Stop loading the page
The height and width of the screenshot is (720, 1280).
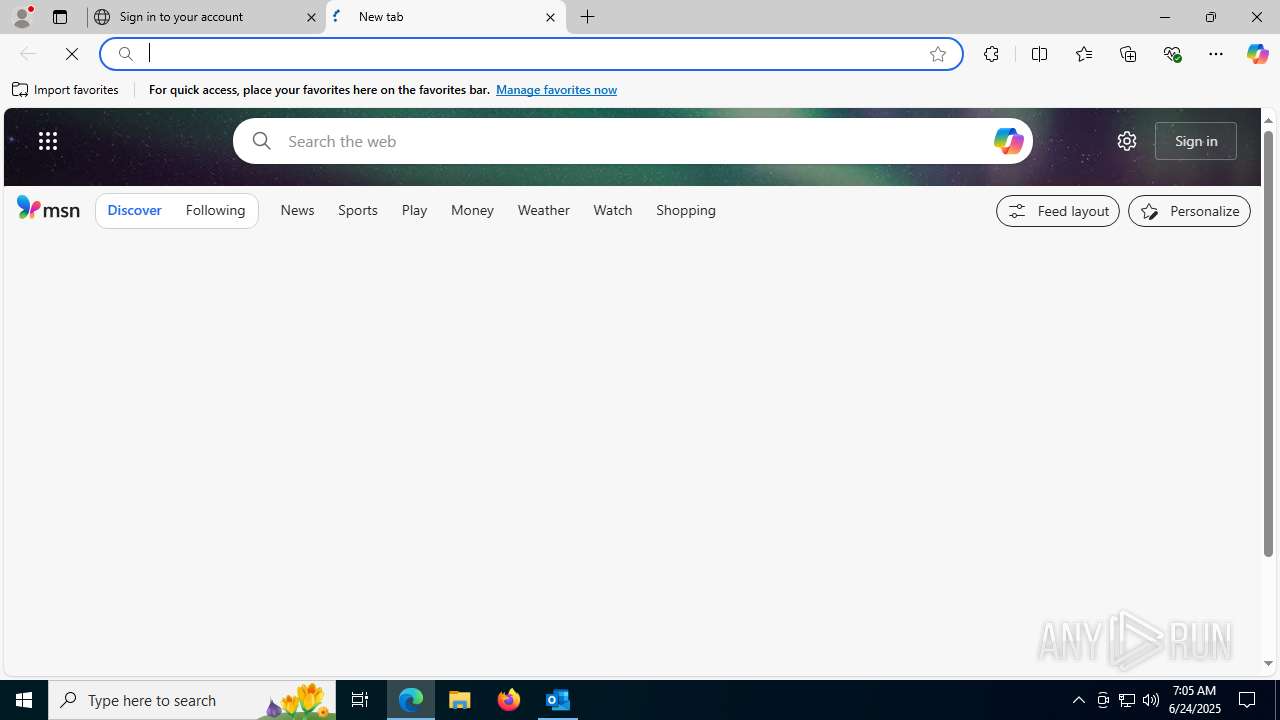pyautogui.click(x=72, y=54)
